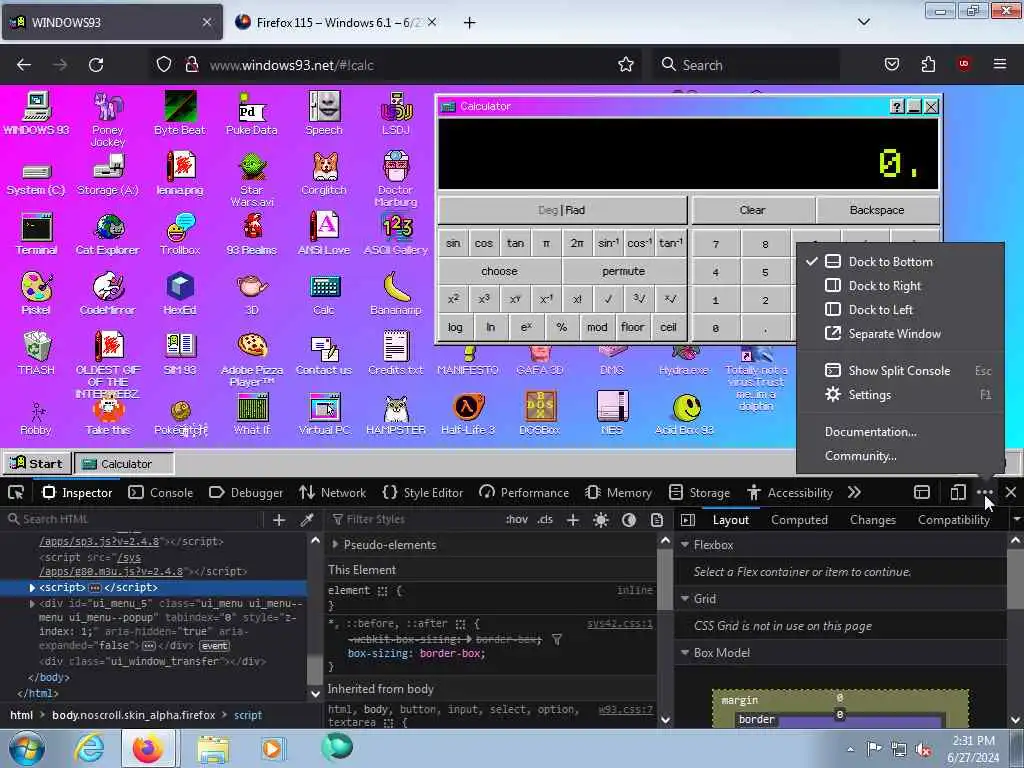The width and height of the screenshot is (1024, 768).
Task: Open the Firefox list all tabs dropdown
Action: click(863, 22)
